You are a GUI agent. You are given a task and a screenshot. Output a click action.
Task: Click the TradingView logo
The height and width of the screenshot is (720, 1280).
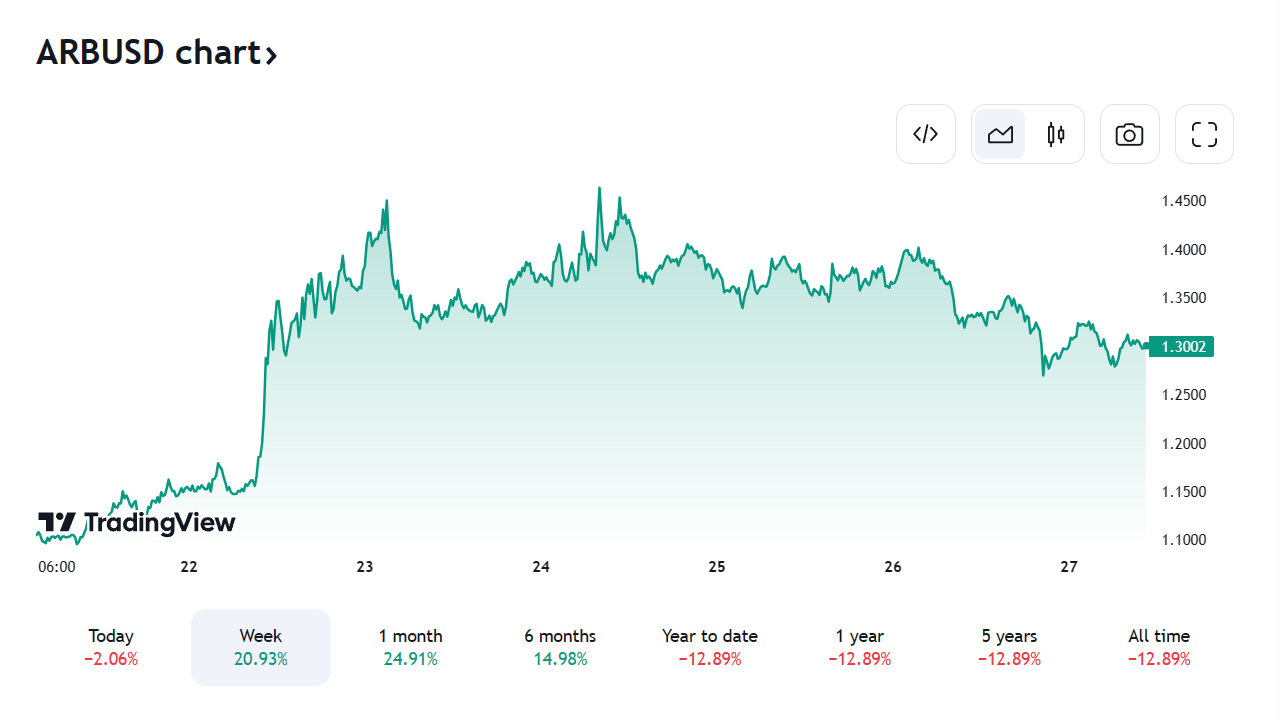[x=137, y=523]
